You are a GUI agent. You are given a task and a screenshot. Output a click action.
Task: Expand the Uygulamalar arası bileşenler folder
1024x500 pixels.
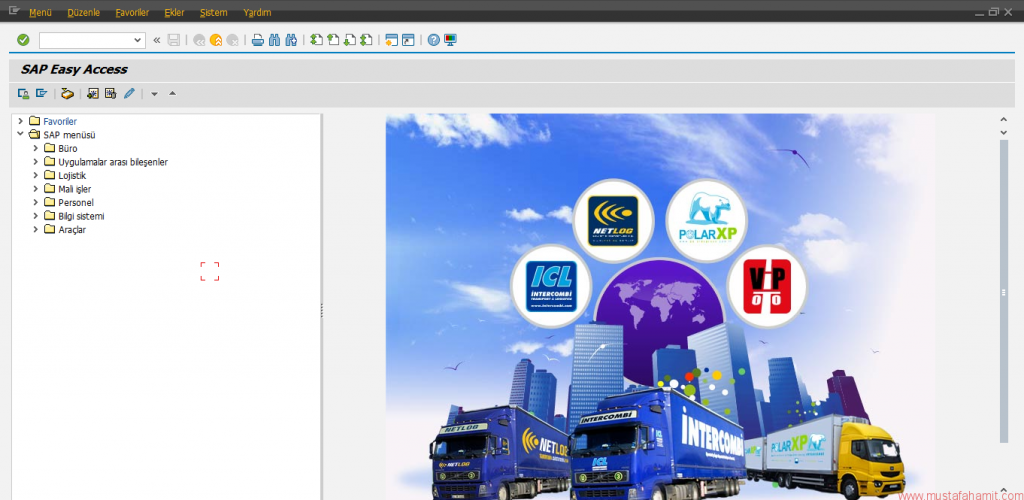[x=36, y=162]
